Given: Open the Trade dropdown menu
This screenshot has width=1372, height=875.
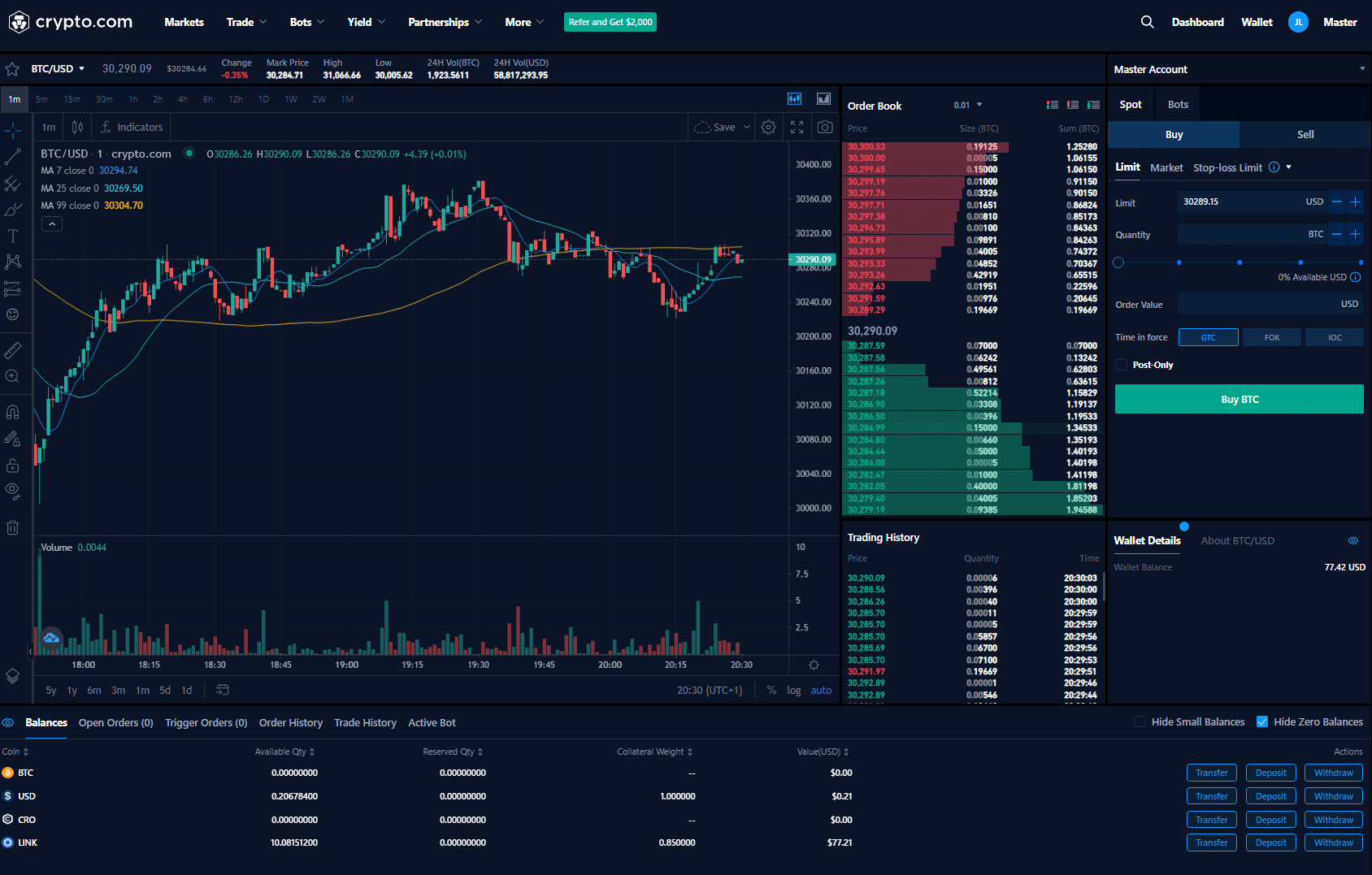Looking at the screenshot, I should [246, 22].
